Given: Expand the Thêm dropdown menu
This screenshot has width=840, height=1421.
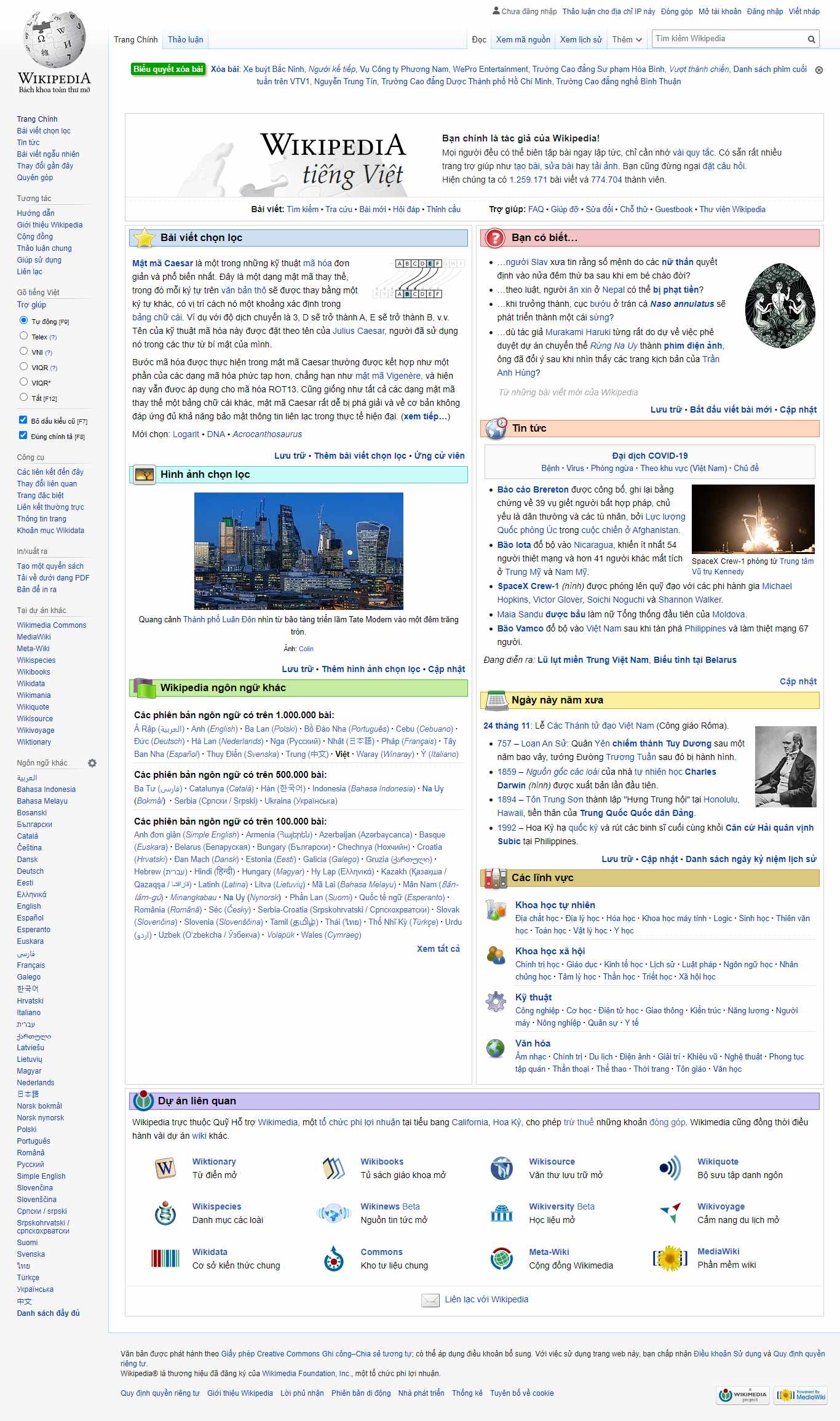Looking at the screenshot, I should 627,39.
